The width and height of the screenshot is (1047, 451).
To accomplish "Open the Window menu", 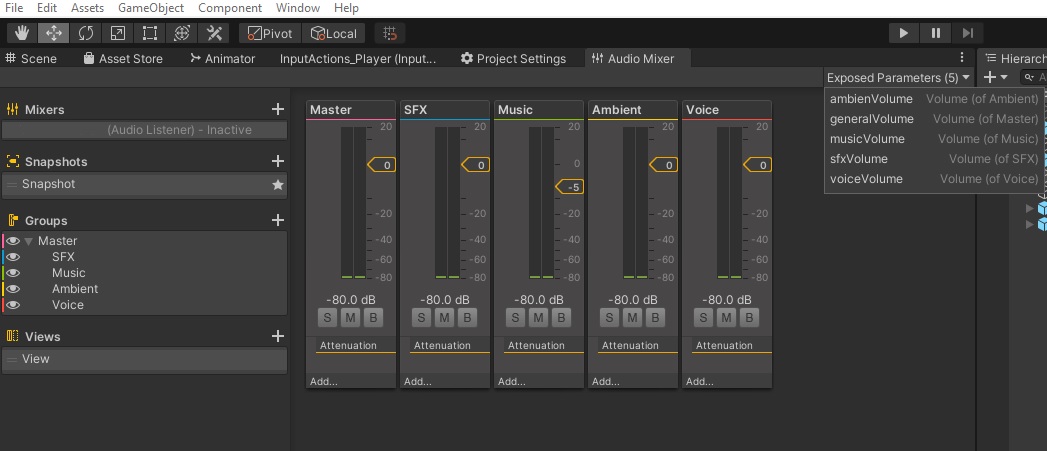I will click(298, 8).
